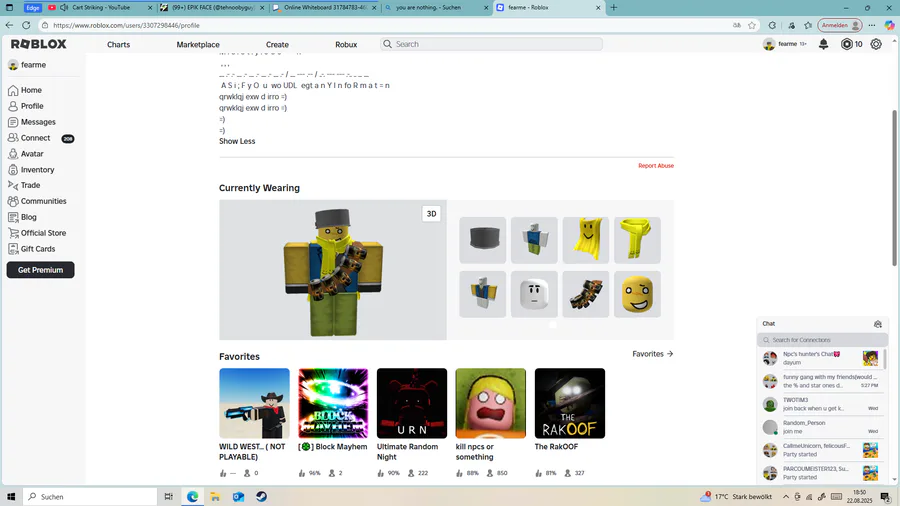Open File Explorer from the taskbar
Viewport: 900px width, 506px height.
click(215, 497)
